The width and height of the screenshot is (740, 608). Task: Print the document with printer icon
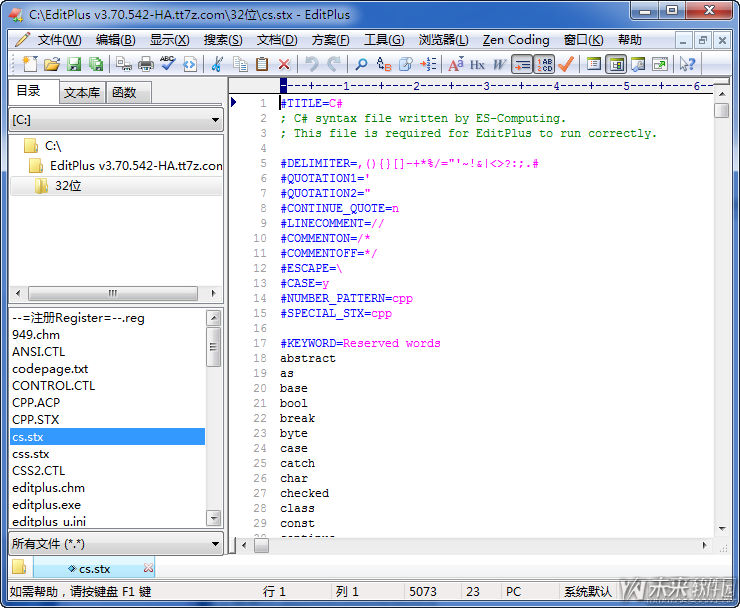(146, 64)
